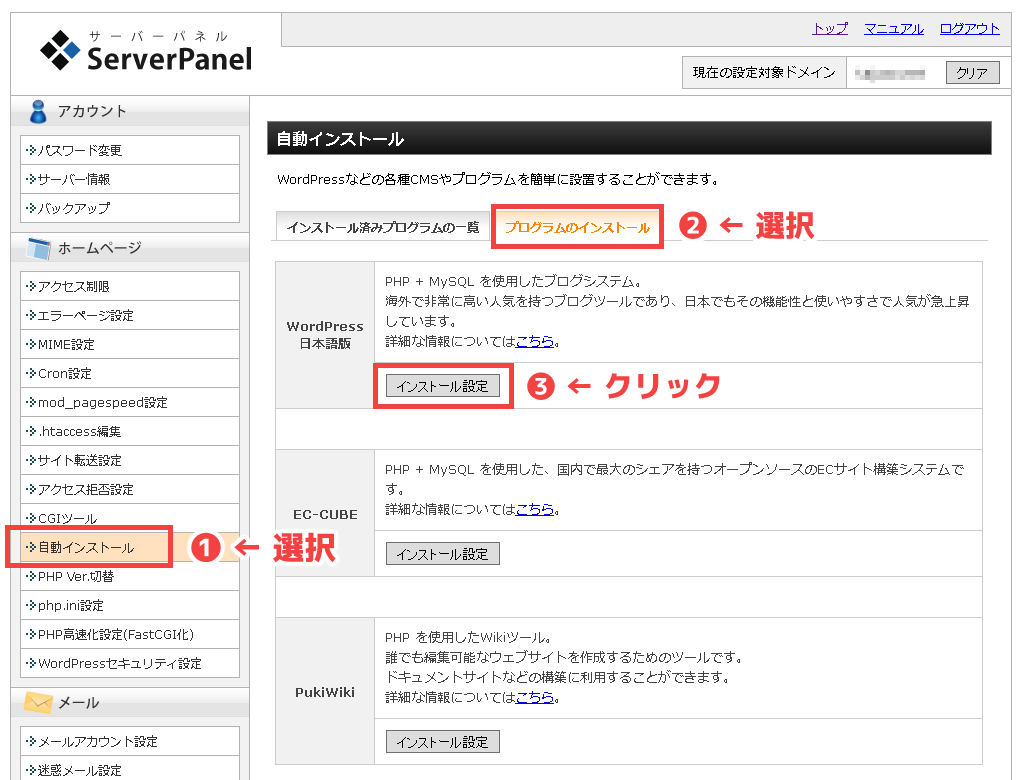
Task: Click the 現在の設定対象ドメイン label
Action: pyautogui.click(x=764, y=73)
